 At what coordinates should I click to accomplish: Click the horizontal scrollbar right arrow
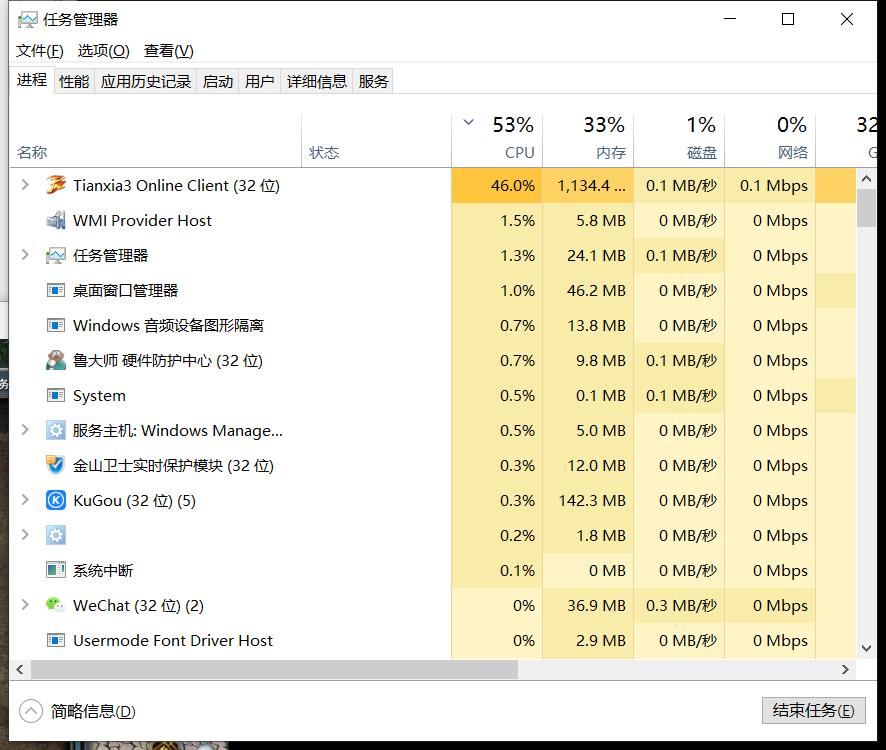coord(845,669)
